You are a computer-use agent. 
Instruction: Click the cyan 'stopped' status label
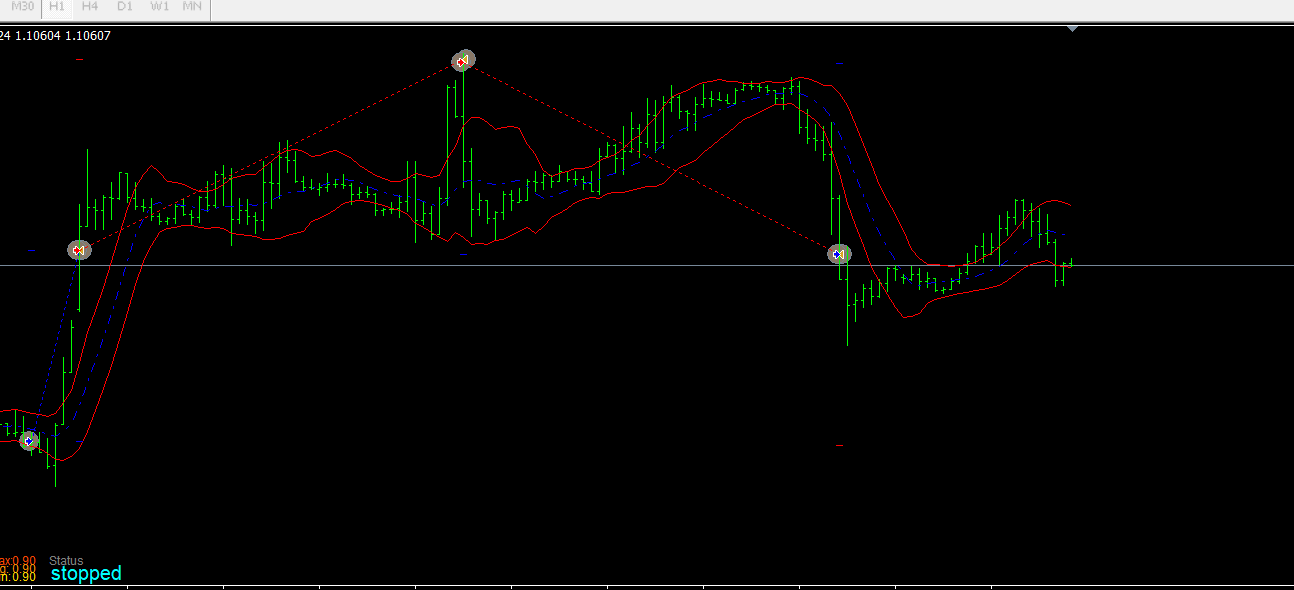pos(86,574)
